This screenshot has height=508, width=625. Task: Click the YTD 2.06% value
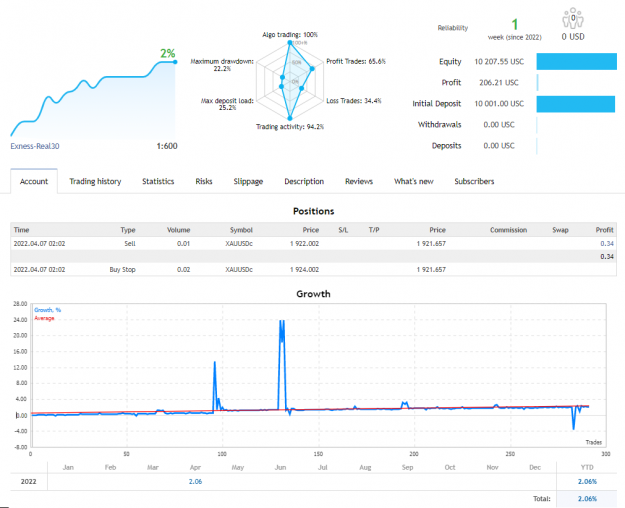587,482
